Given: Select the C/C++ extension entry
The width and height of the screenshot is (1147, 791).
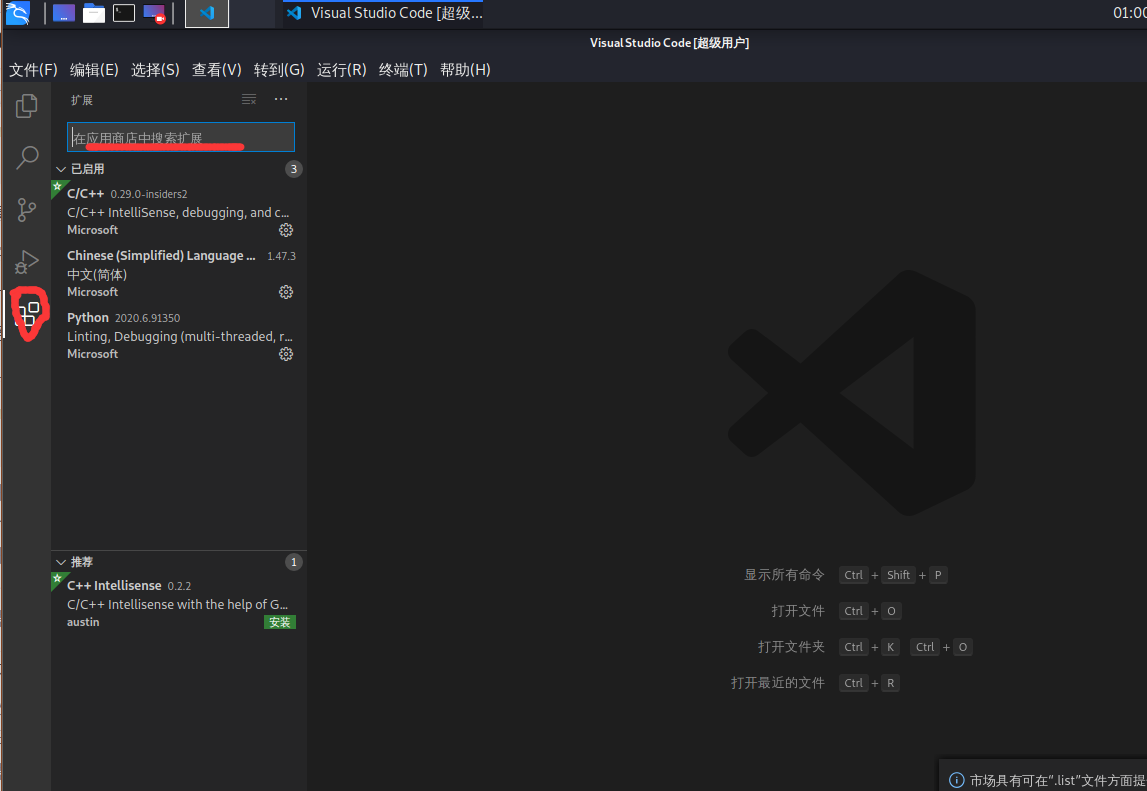Looking at the screenshot, I should pyautogui.click(x=178, y=211).
